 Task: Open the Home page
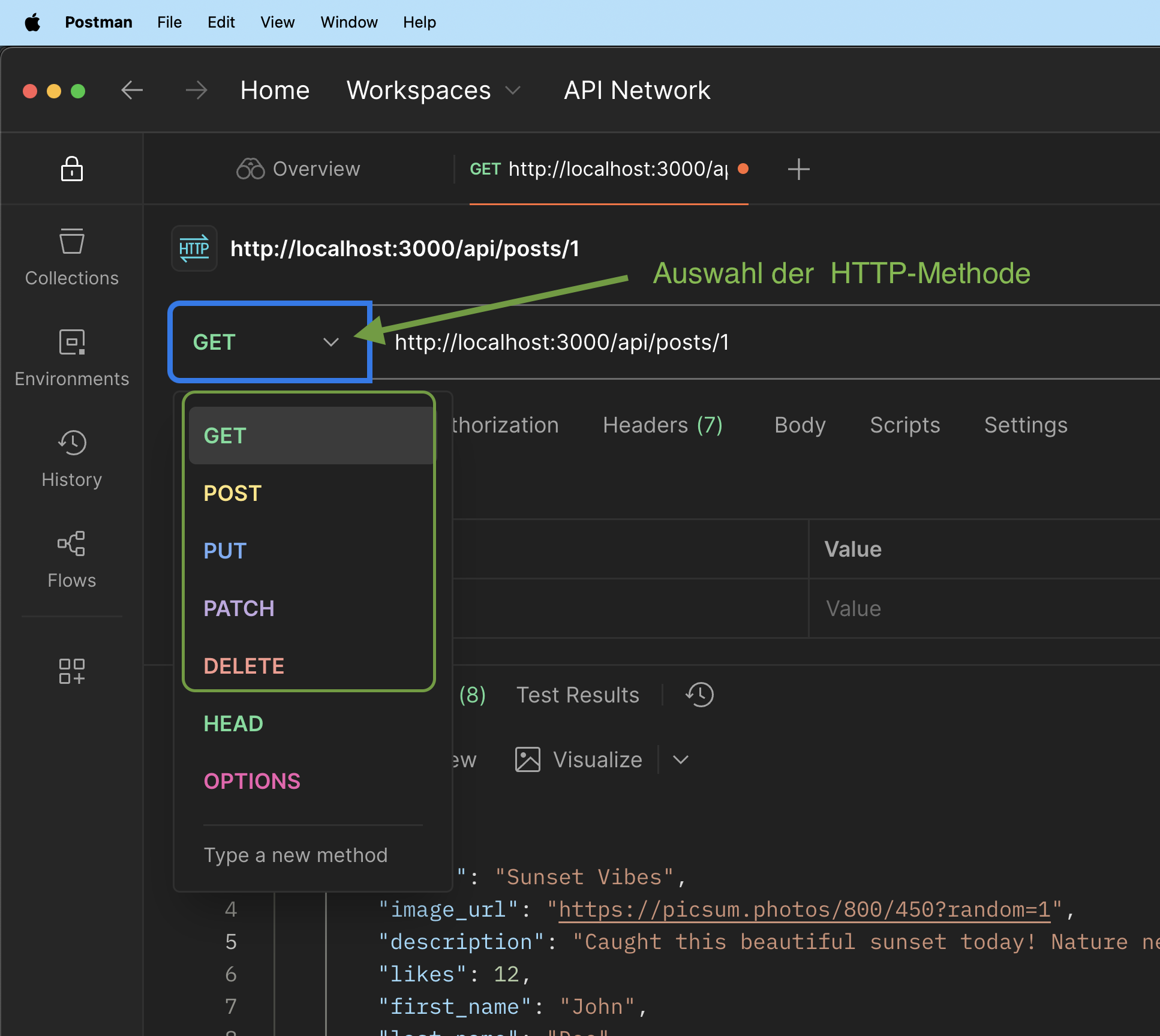[x=275, y=91]
